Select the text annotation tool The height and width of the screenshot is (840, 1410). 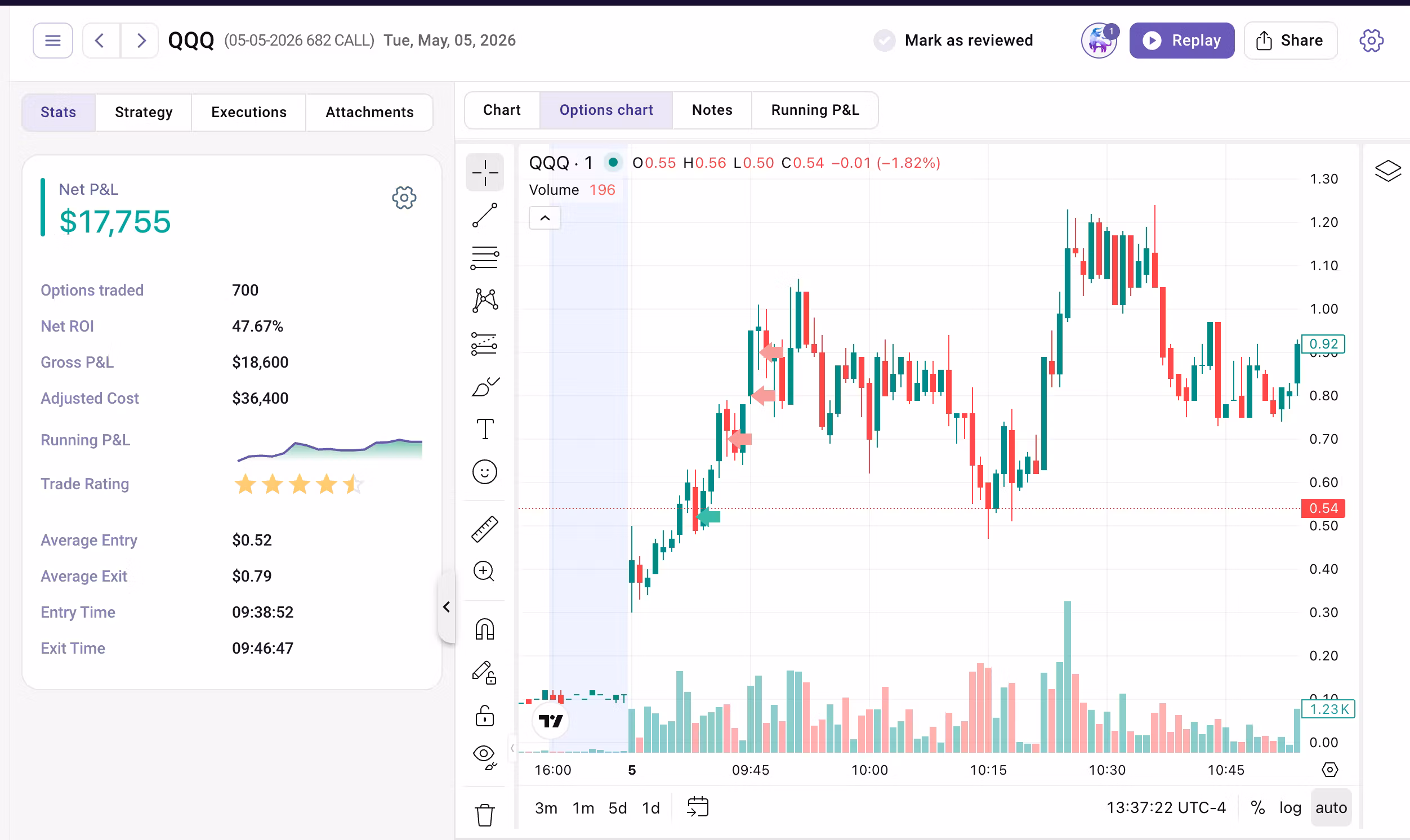[485, 429]
